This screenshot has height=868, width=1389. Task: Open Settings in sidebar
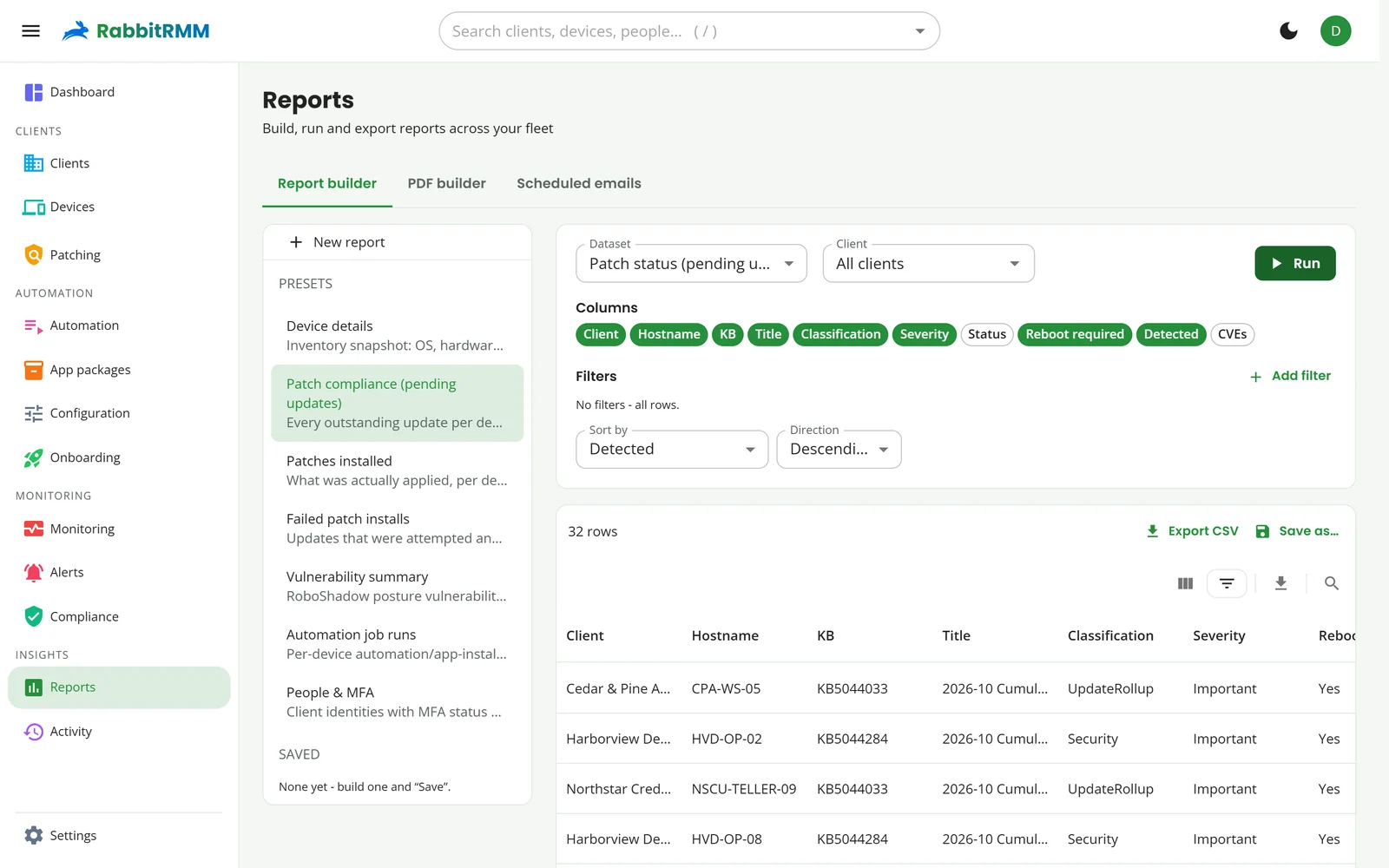119,835
